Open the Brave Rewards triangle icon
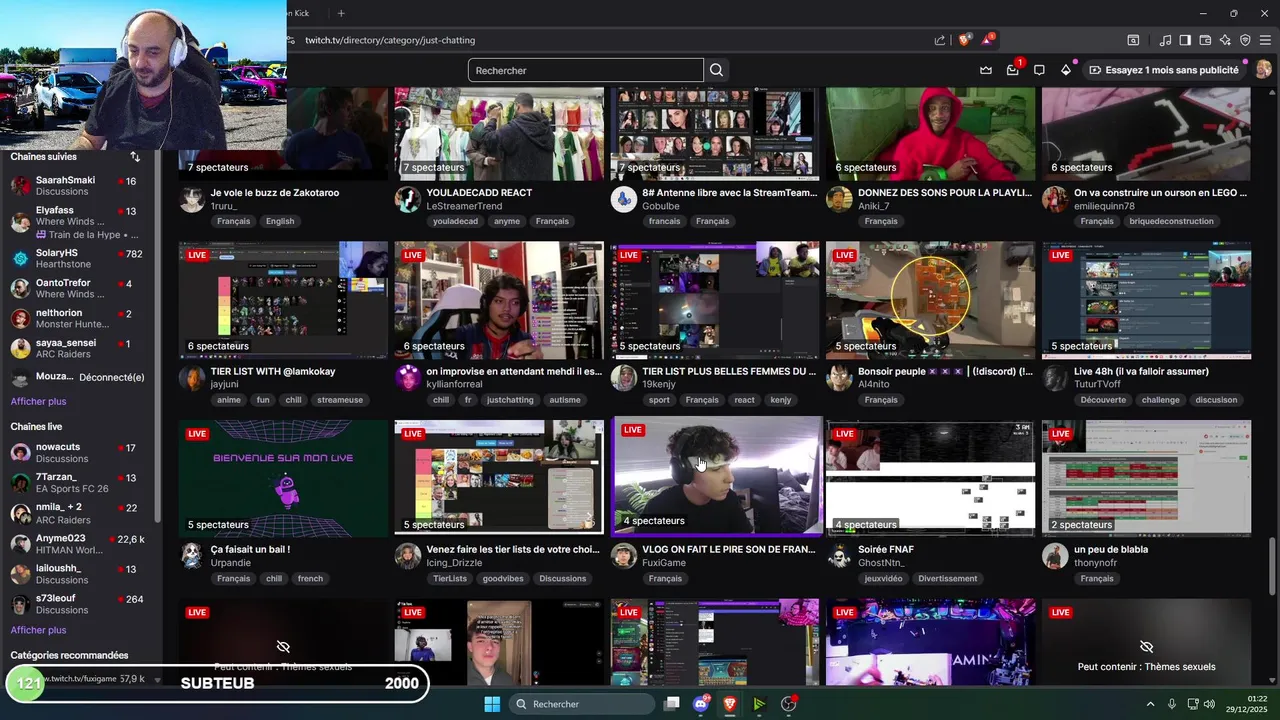The image size is (1280, 720). pos(988,40)
